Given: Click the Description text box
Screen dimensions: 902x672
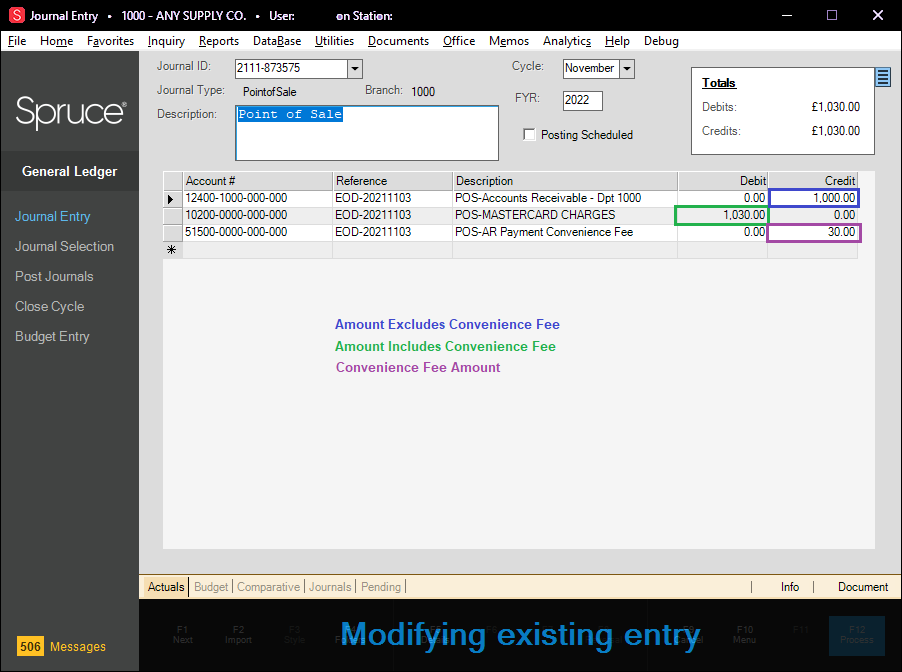Looking at the screenshot, I should [x=367, y=133].
